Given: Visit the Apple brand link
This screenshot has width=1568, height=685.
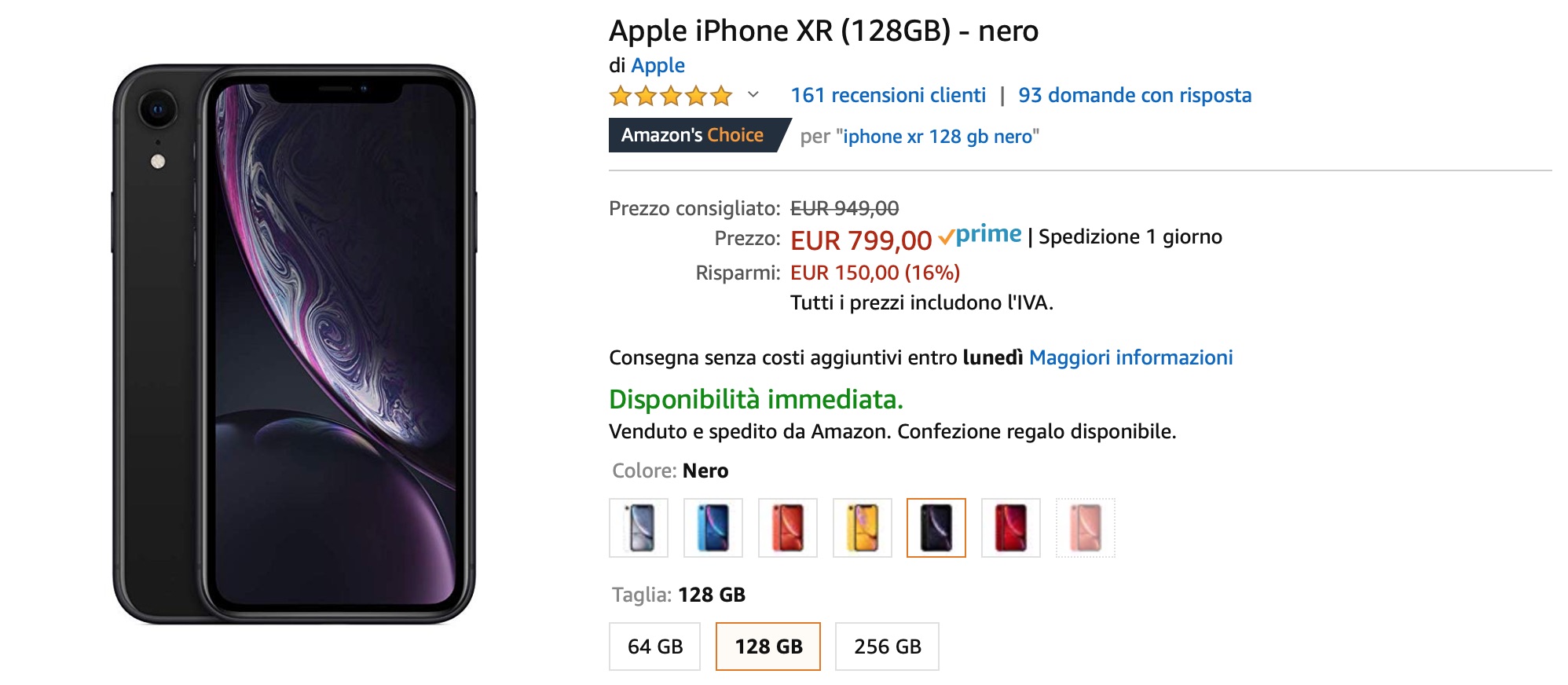Looking at the screenshot, I should tap(658, 65).
